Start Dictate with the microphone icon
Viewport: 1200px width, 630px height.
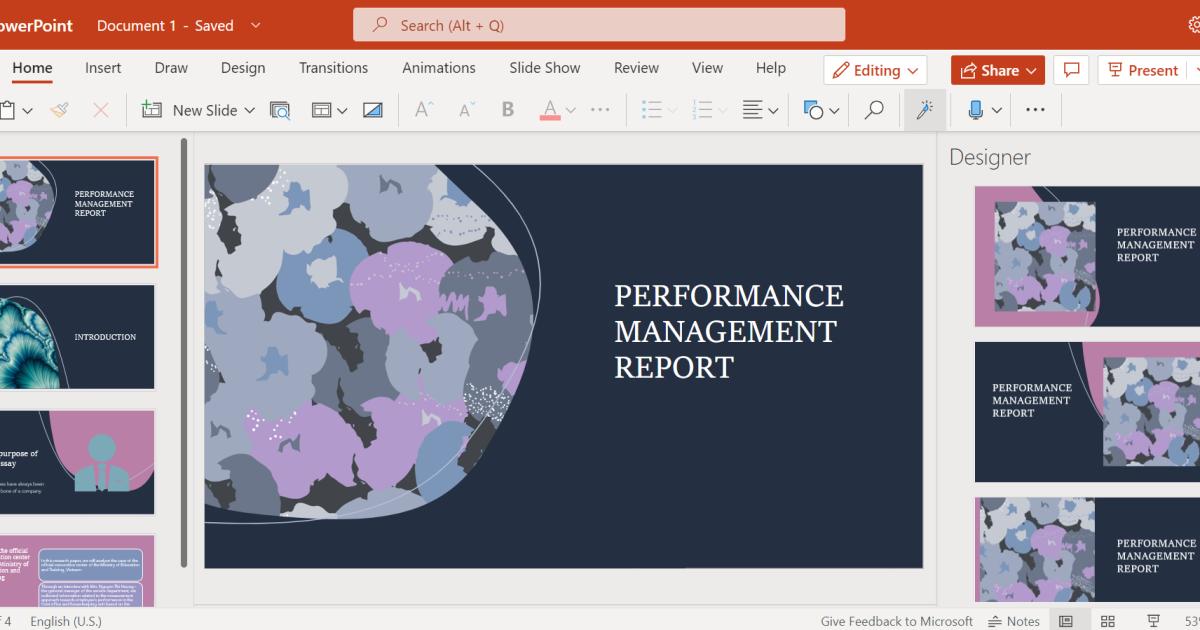[x=975, y=109]
